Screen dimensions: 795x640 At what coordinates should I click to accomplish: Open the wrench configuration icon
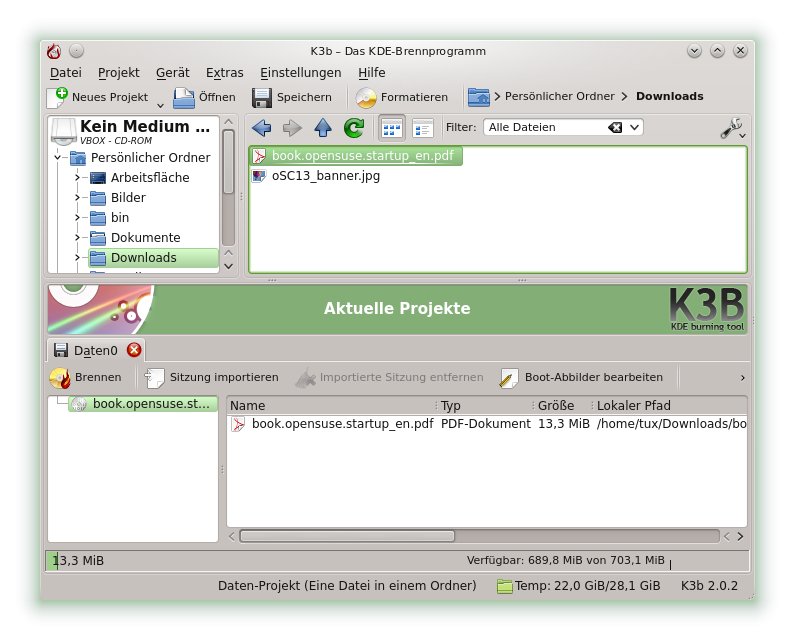click(x=730, y=128)
